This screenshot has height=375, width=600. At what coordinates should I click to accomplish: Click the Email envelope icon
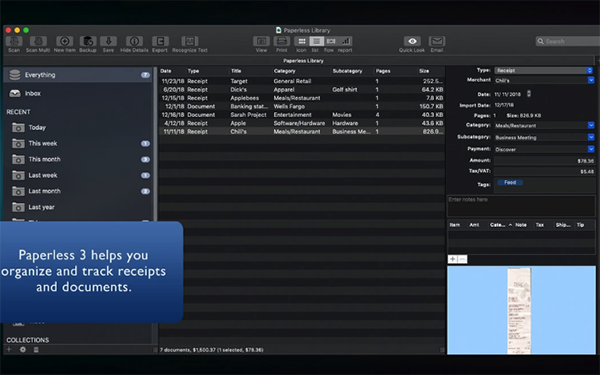(x=437, y=41)
